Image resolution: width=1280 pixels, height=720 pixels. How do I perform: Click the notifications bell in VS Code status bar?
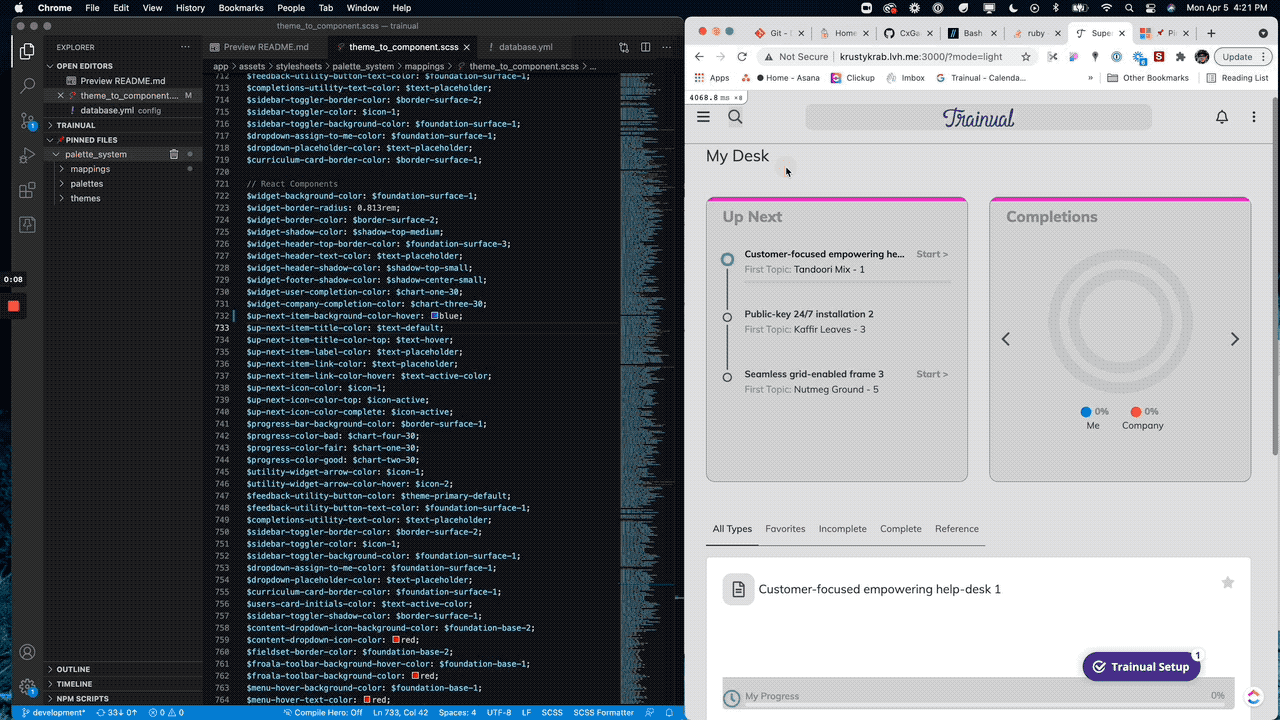coord(670,713)
